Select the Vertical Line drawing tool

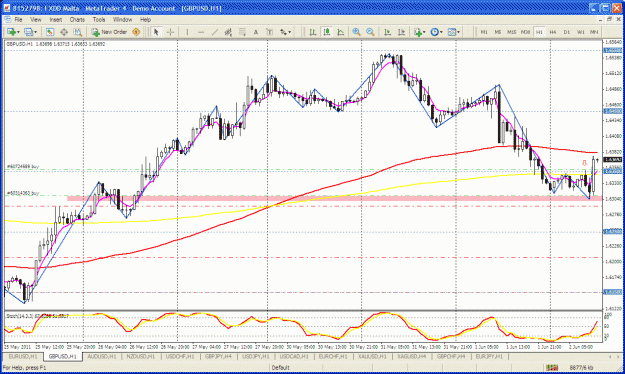click(187, 32)
